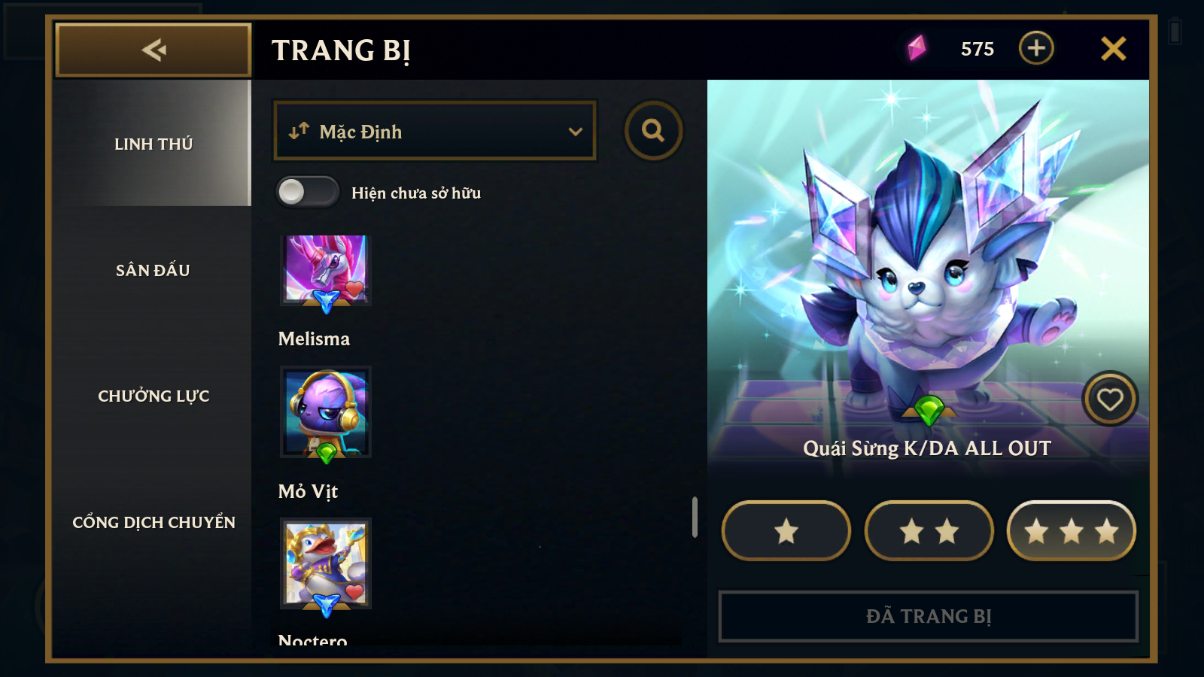1204x677 pixels.
Task: Select the Melisma little legend thumbnail
Action: 326,270
